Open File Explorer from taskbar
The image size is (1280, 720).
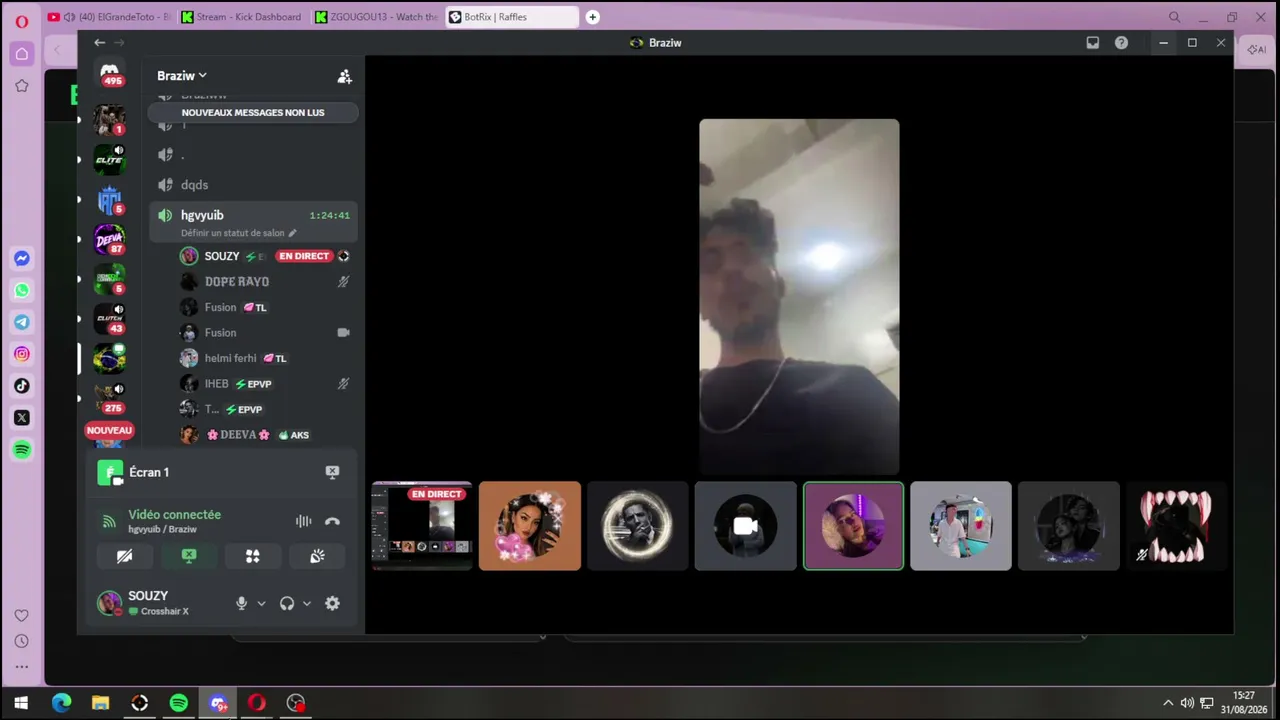tap(100, 703)
